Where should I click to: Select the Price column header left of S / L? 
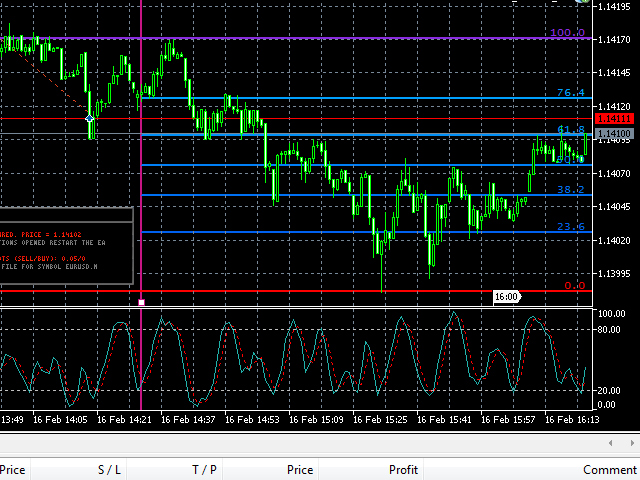tap(12, 470)
